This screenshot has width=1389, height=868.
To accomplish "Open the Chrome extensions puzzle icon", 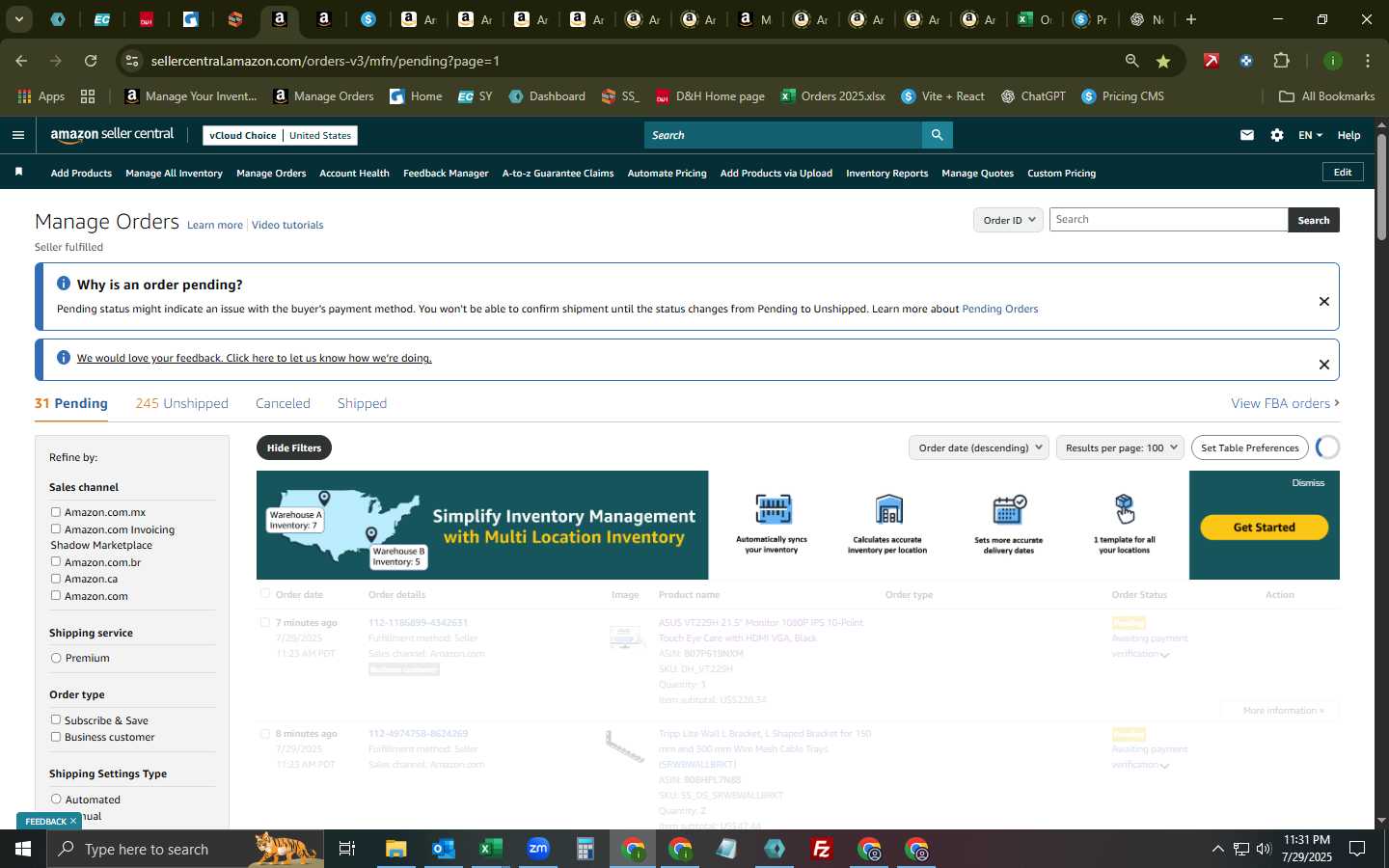I will (1281, 61).
